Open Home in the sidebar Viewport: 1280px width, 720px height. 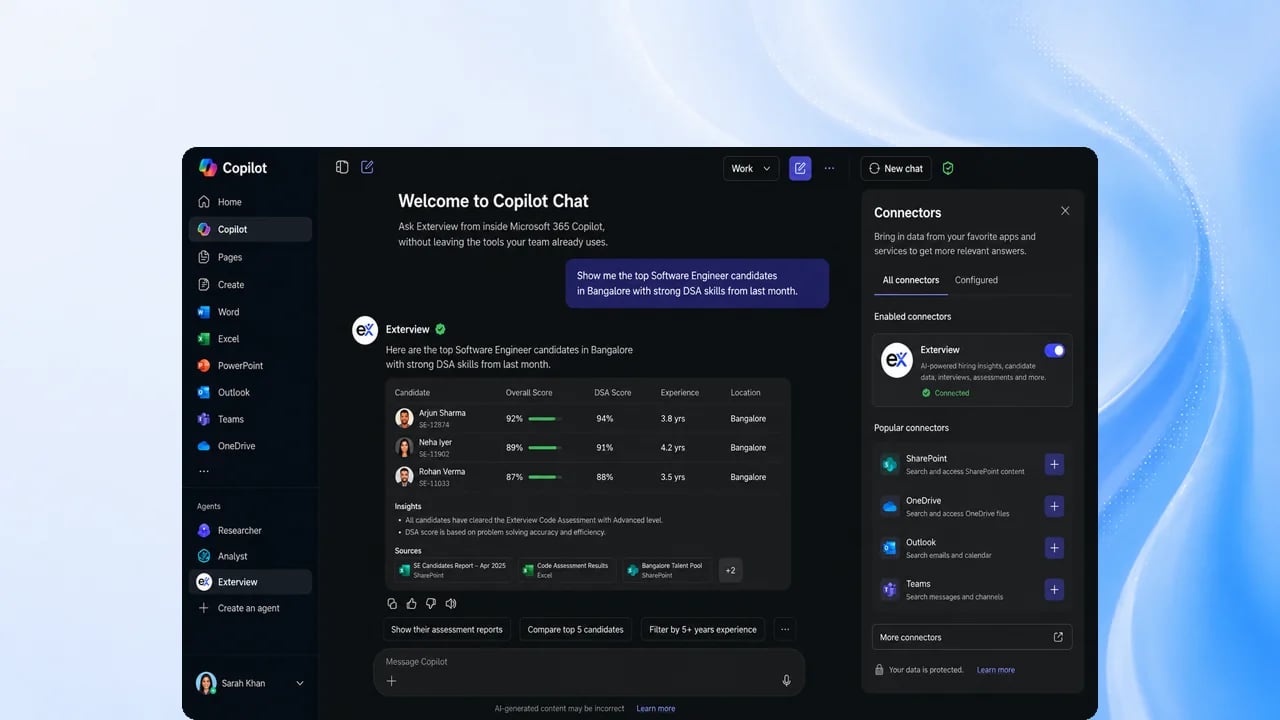pos(250,202)
